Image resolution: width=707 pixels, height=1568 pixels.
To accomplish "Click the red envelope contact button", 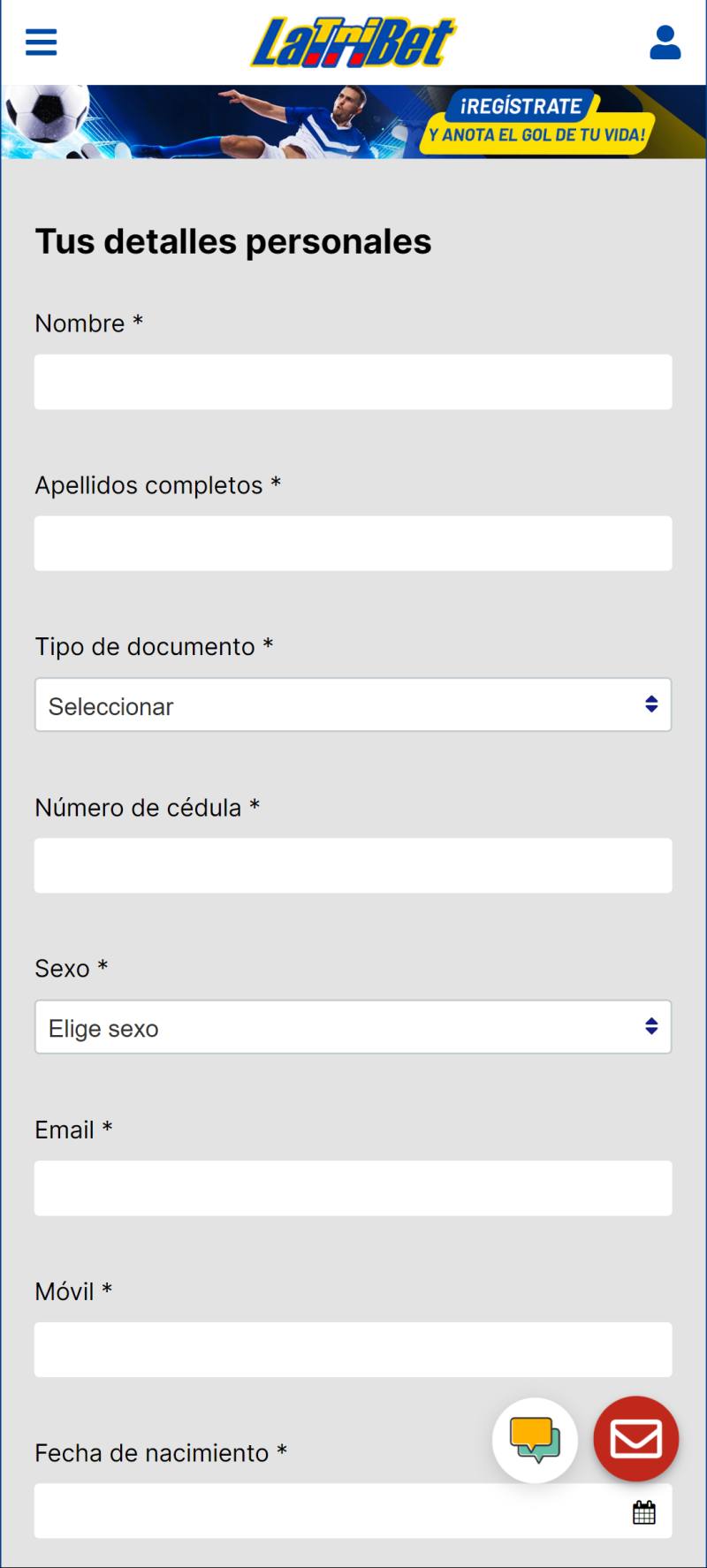I will tap(636, 1438).
